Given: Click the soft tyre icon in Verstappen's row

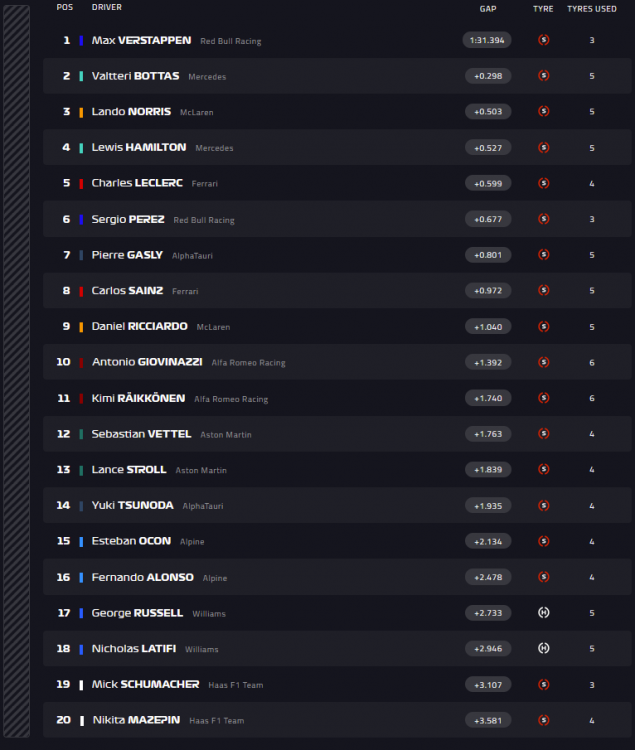Looking at the screenshot, I should [544, 41].
